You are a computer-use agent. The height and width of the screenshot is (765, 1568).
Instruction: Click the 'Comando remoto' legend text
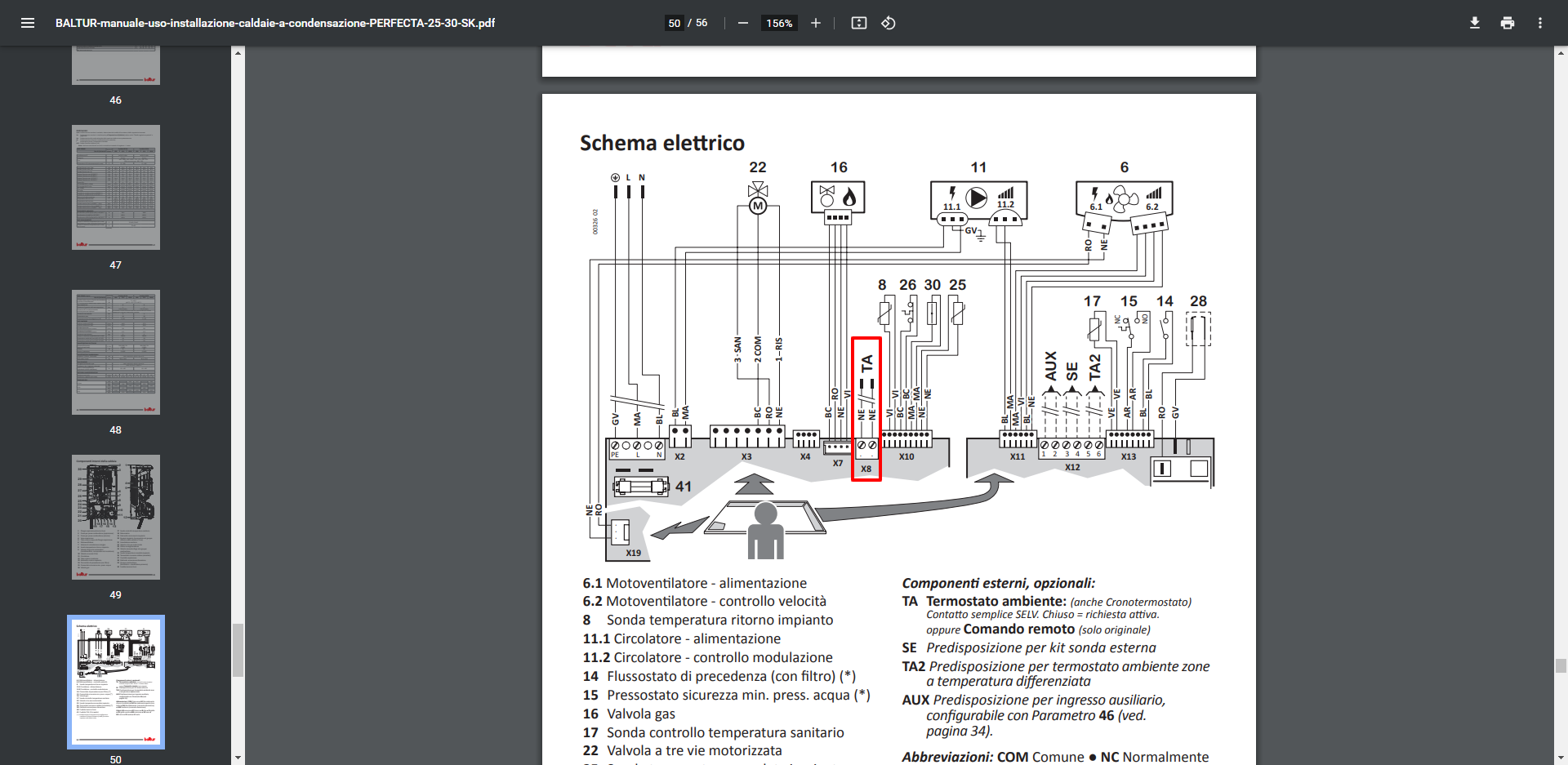coord(1019,629)
